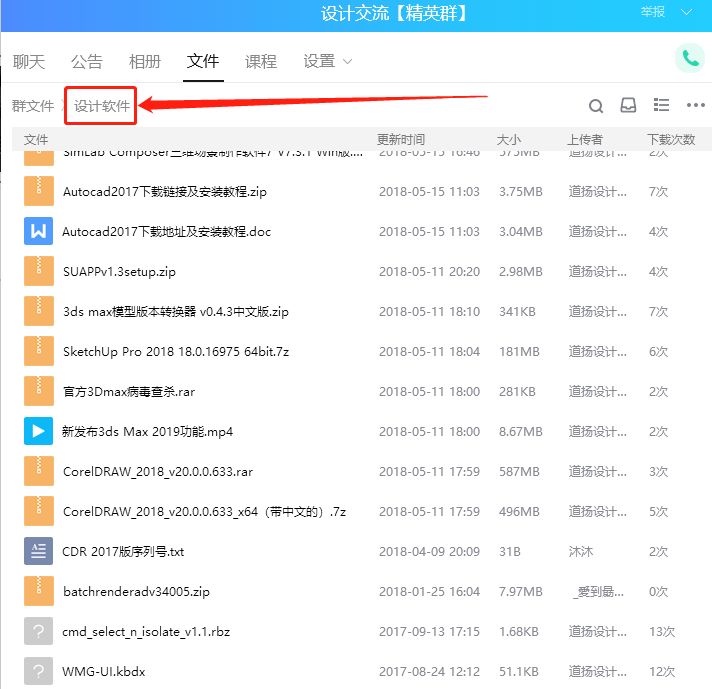
Task: Go to the 课程 tab
Action: click(261, 61)
